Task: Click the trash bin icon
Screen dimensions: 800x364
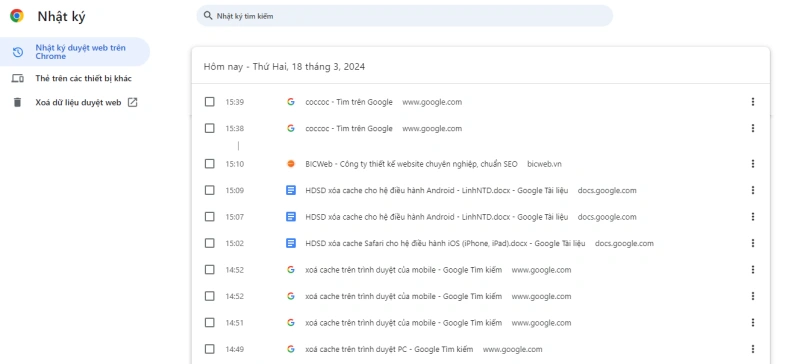Action: [x=18, y=103]
